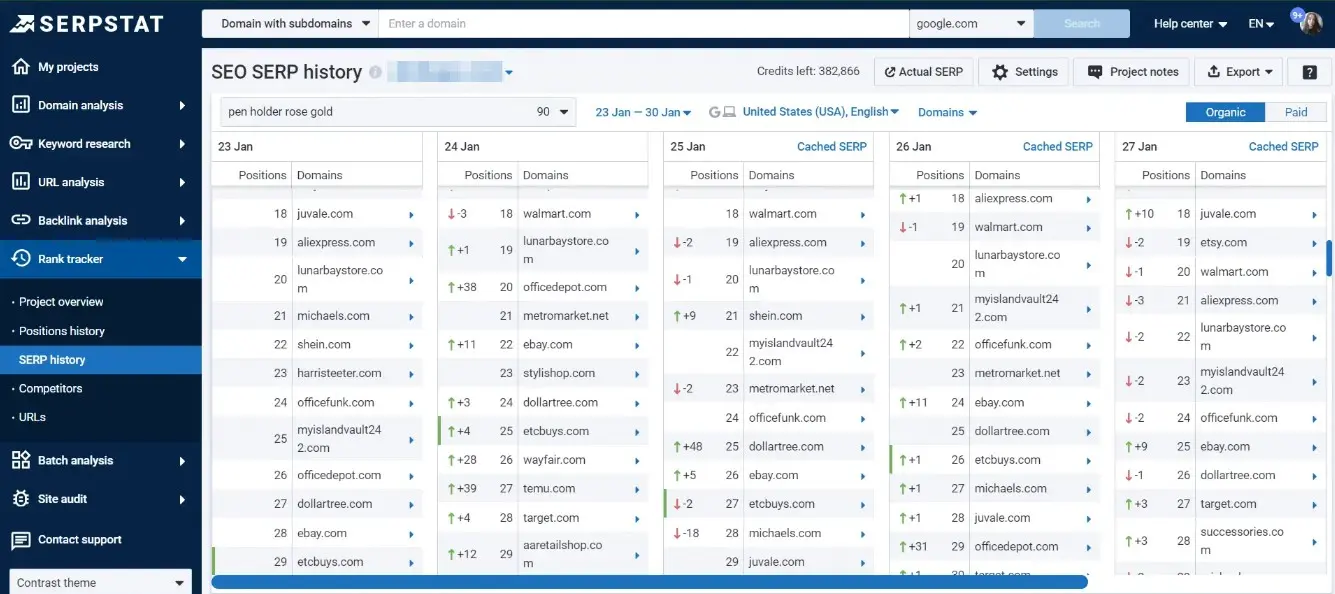Click arrow next to officefunk.com on 26 Jan
Screen dimensions: 1335x594
(1089, 345)
